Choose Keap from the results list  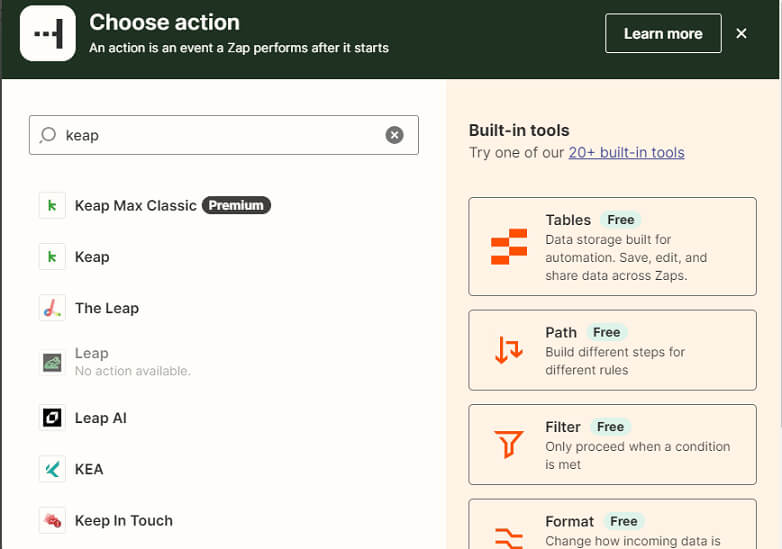[92, 257]
